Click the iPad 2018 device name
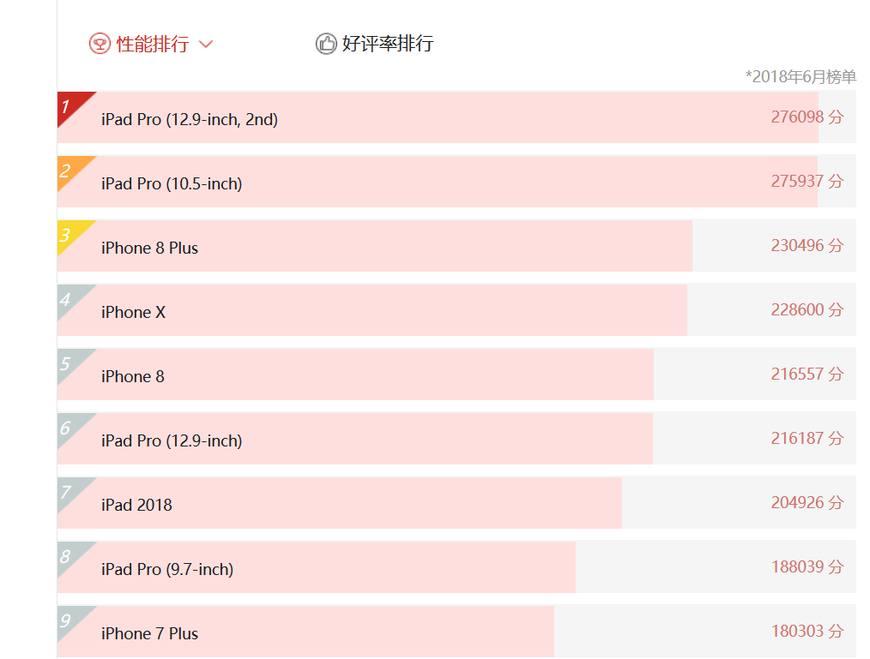 pos(136,505)
